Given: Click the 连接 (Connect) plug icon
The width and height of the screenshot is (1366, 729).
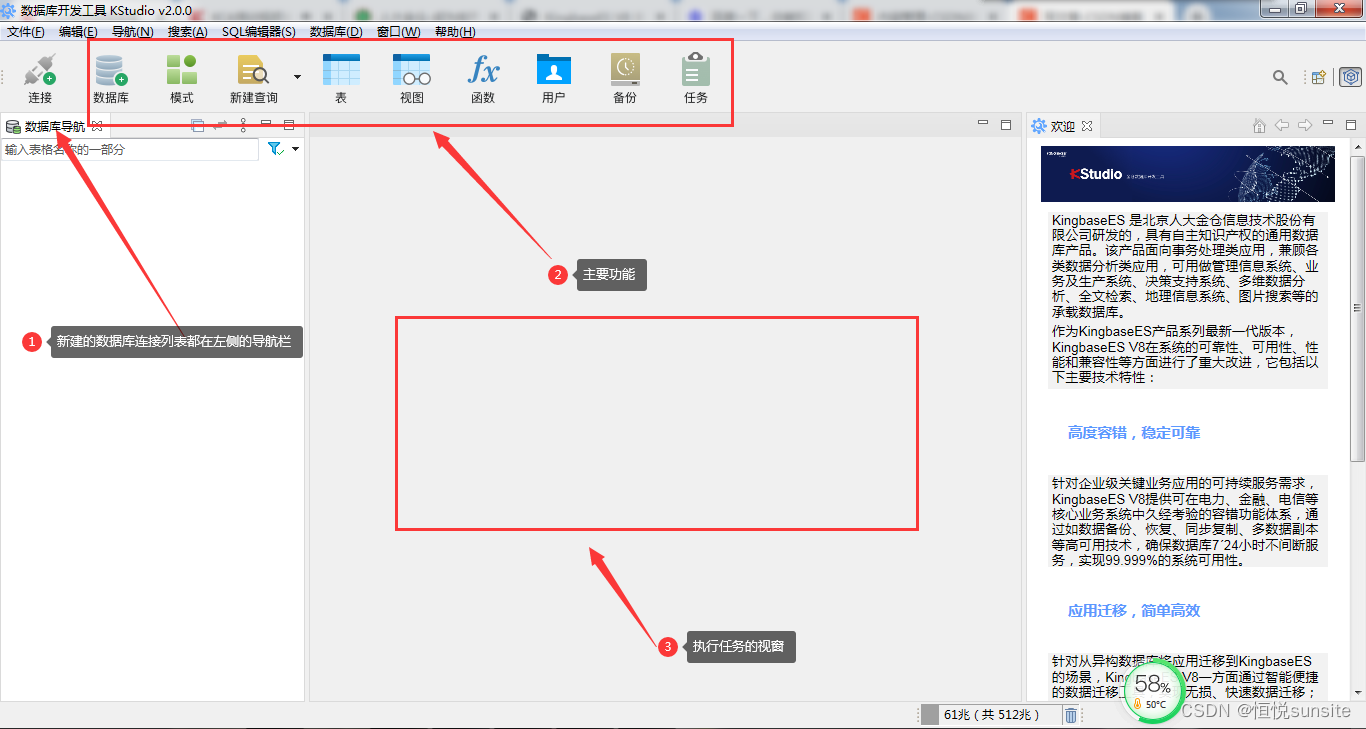Looking at the screenshot, I should (x=40, y=71).
